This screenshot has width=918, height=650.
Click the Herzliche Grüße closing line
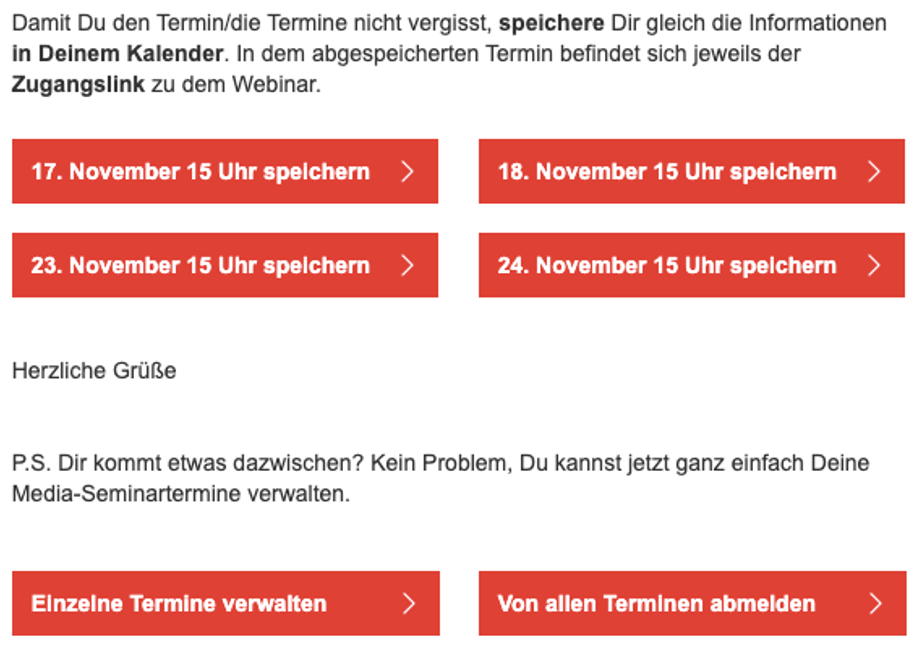click(x=94, y=371)
